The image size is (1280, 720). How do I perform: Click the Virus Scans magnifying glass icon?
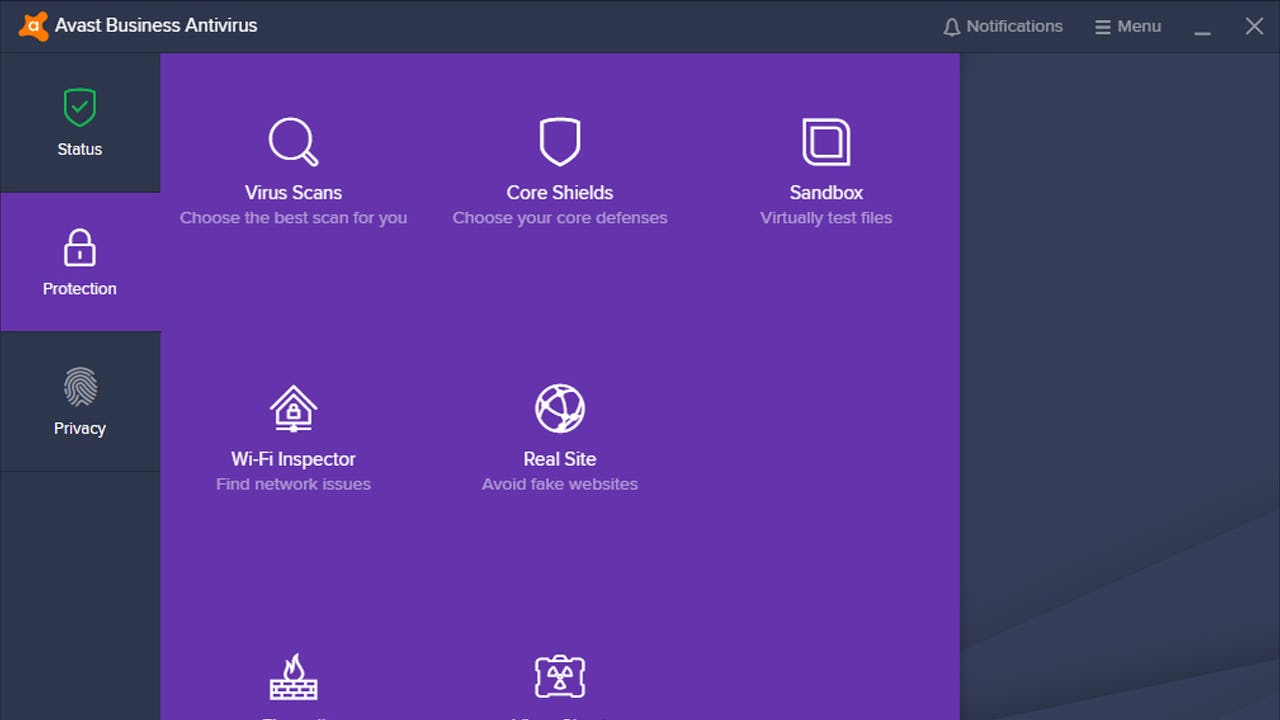pyautogui.click(x=293, y=142)
